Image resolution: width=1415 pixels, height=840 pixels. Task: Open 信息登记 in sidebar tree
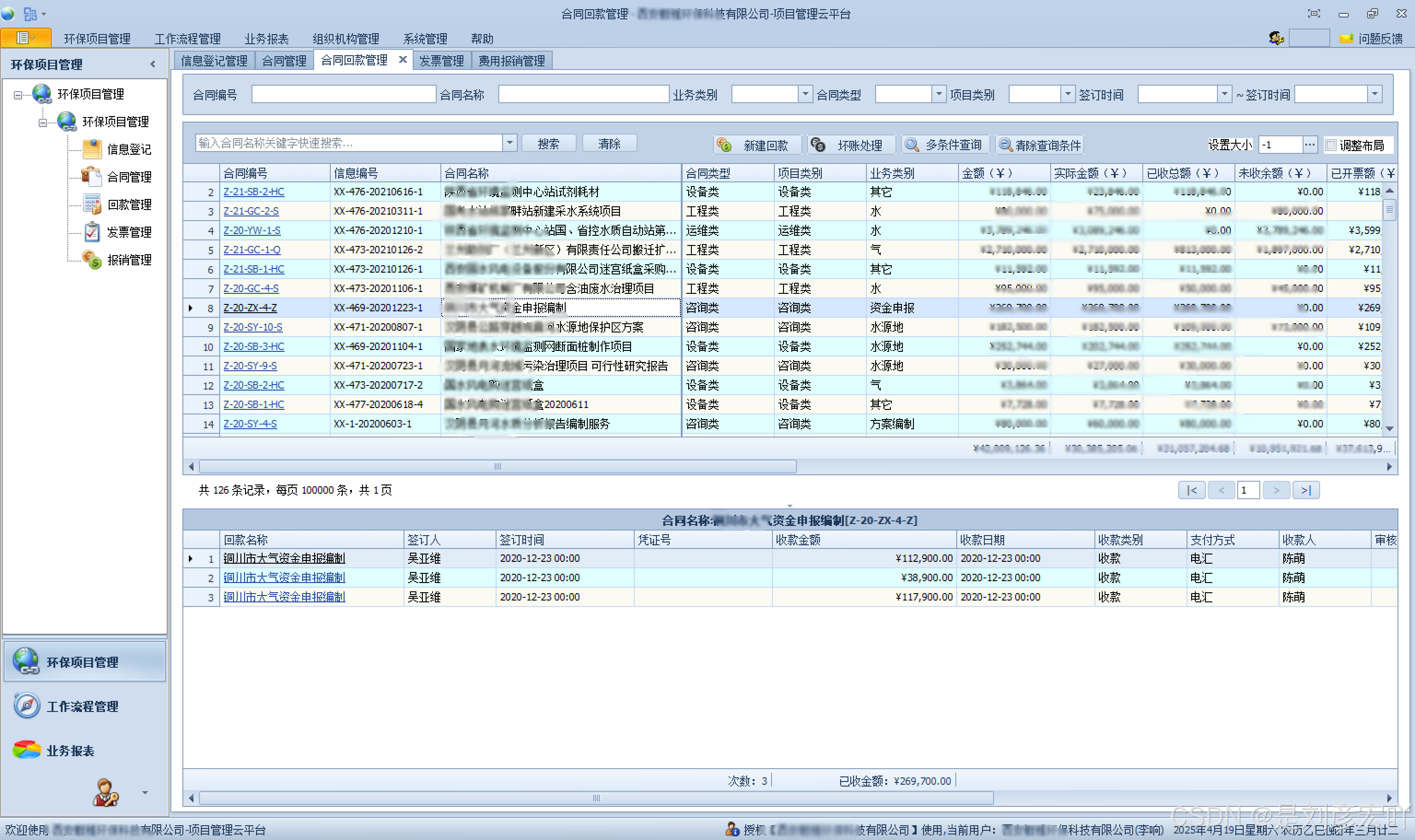coord(129,149)
